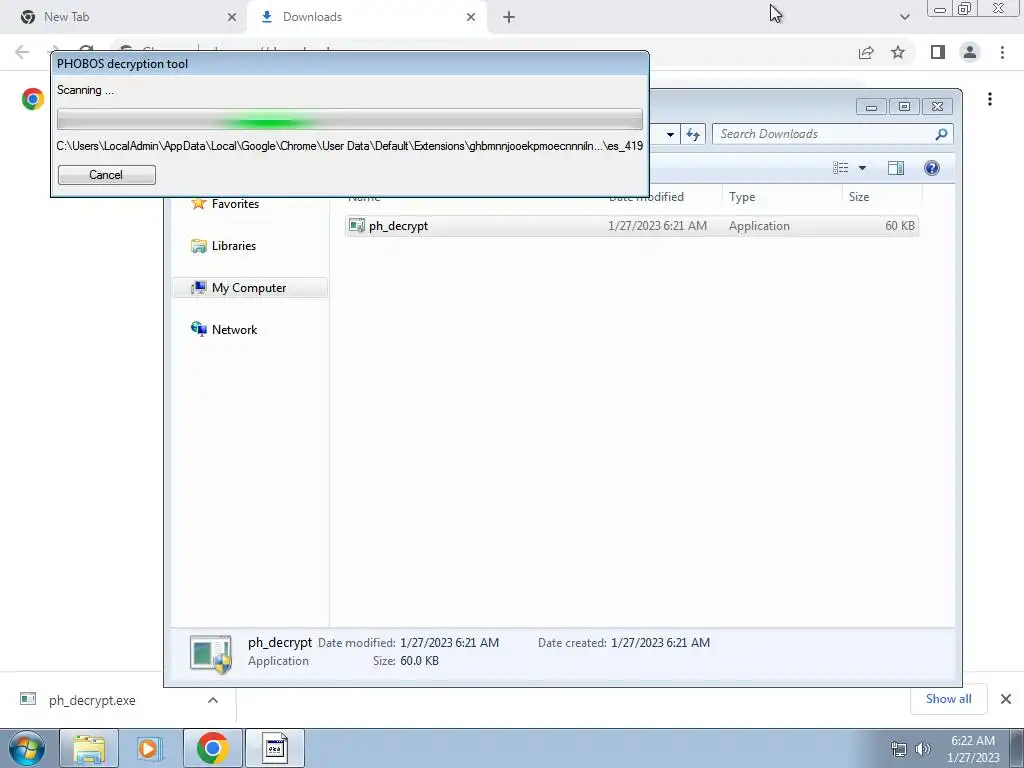Click the ph_decrypt details pane thumbnail
This screenshot has width=1024, height=768.
[210, 653]
